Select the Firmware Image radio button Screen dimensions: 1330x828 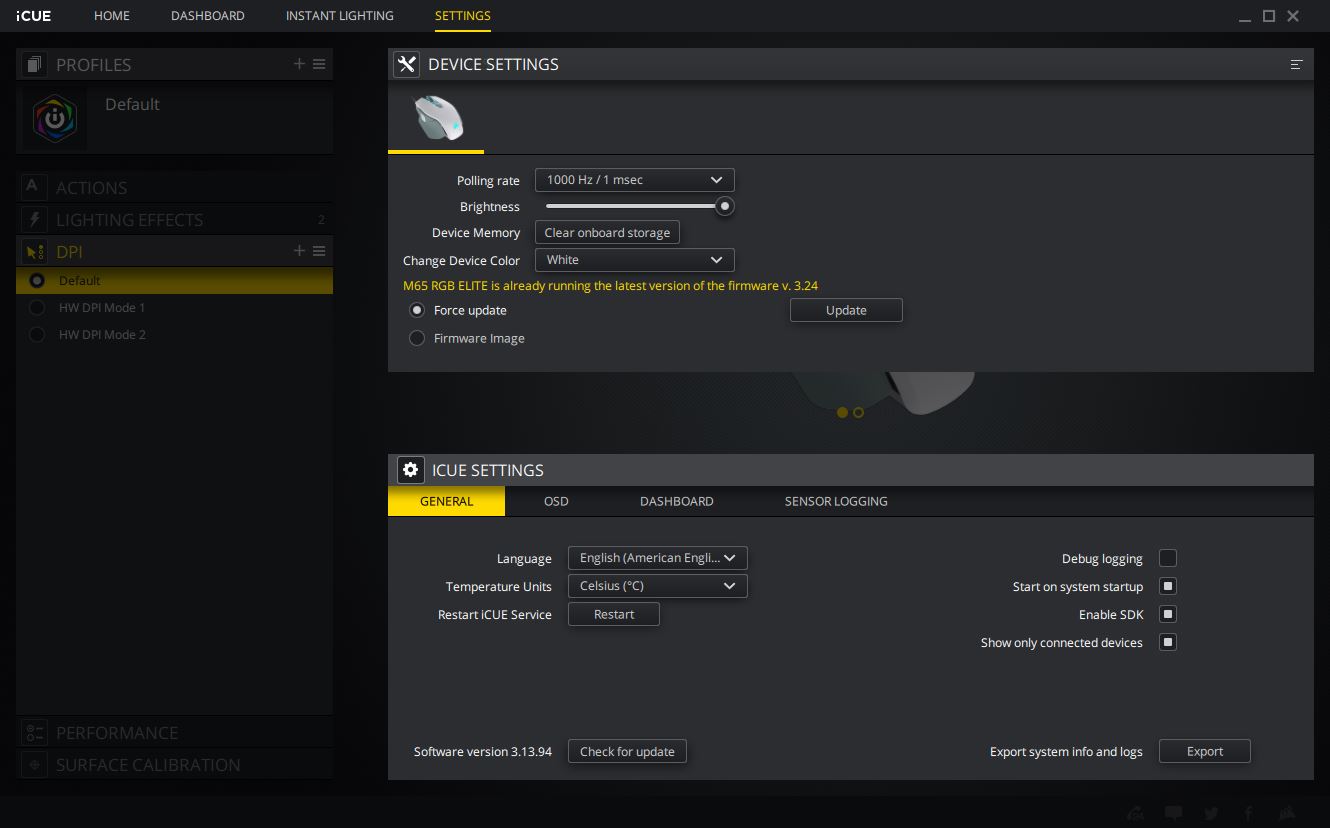point(417,338)
